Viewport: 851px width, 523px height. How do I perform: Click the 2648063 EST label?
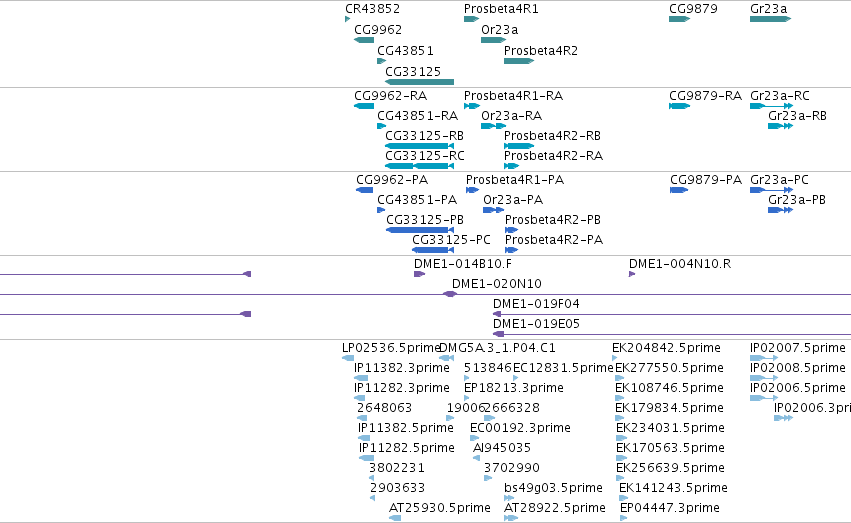(384, 409)
